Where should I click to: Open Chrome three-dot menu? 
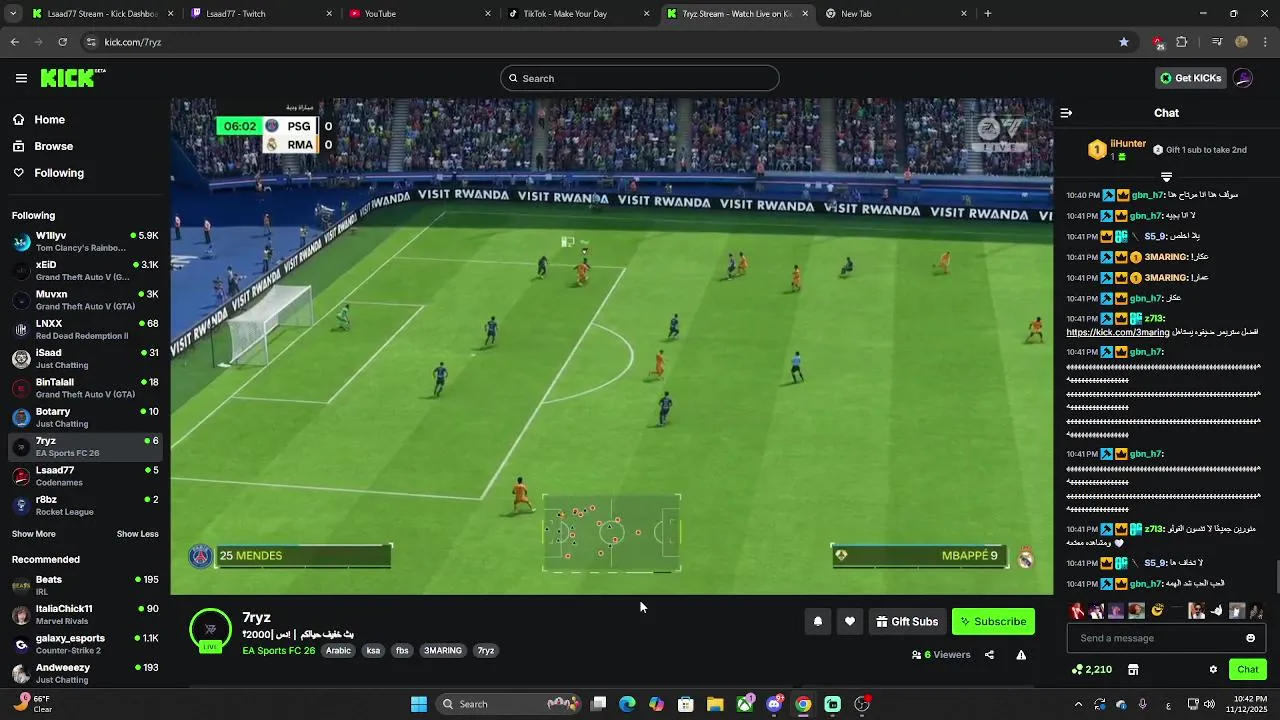click(x=1266, y=42)
